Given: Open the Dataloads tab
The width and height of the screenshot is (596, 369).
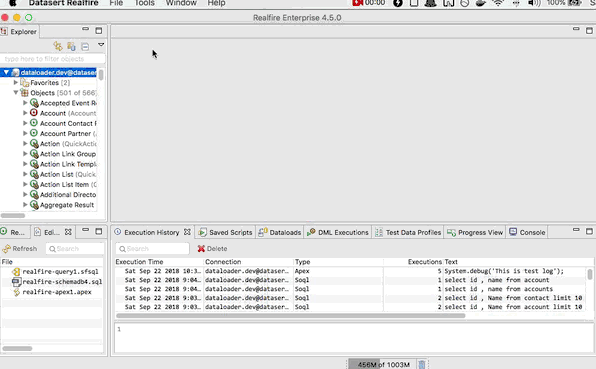Looking at the screenshot, I should tap(280, 232).
